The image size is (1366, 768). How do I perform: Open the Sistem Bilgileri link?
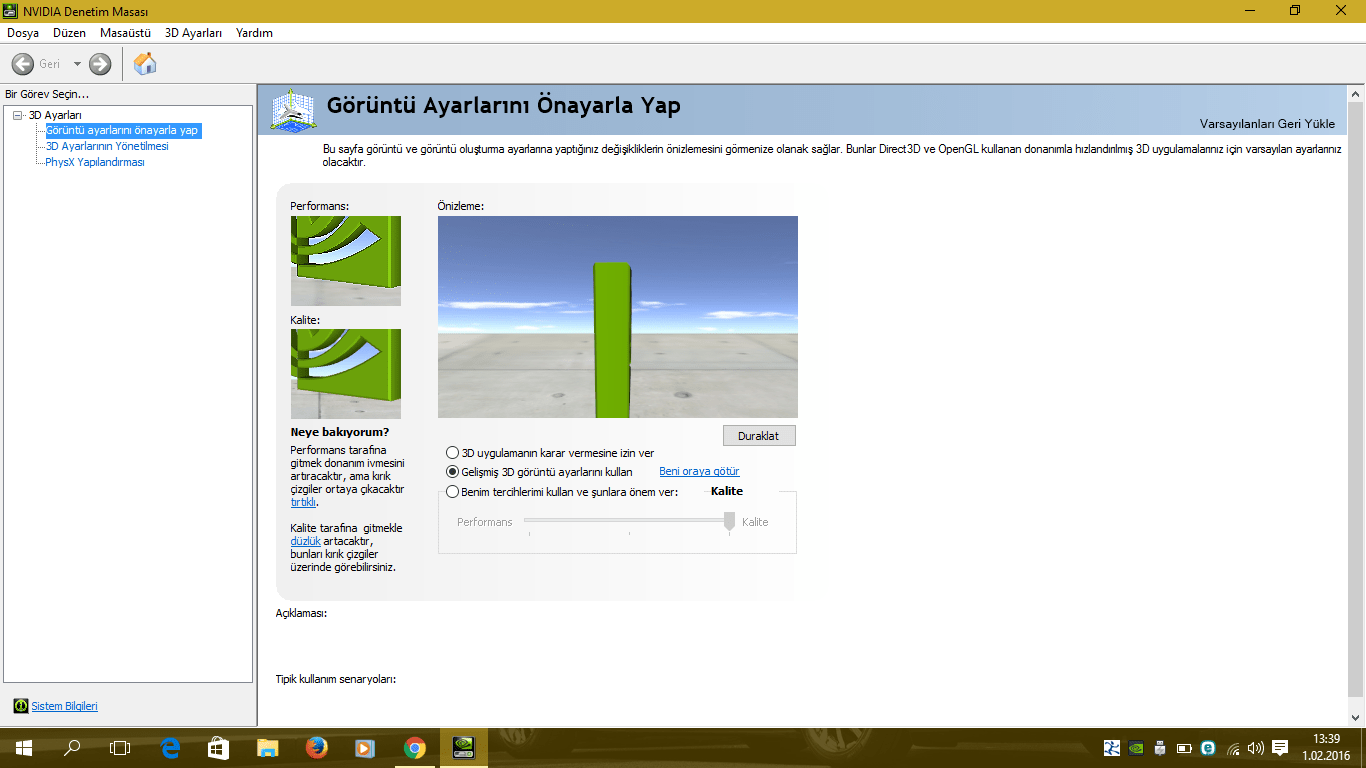(x=65, y=706)
